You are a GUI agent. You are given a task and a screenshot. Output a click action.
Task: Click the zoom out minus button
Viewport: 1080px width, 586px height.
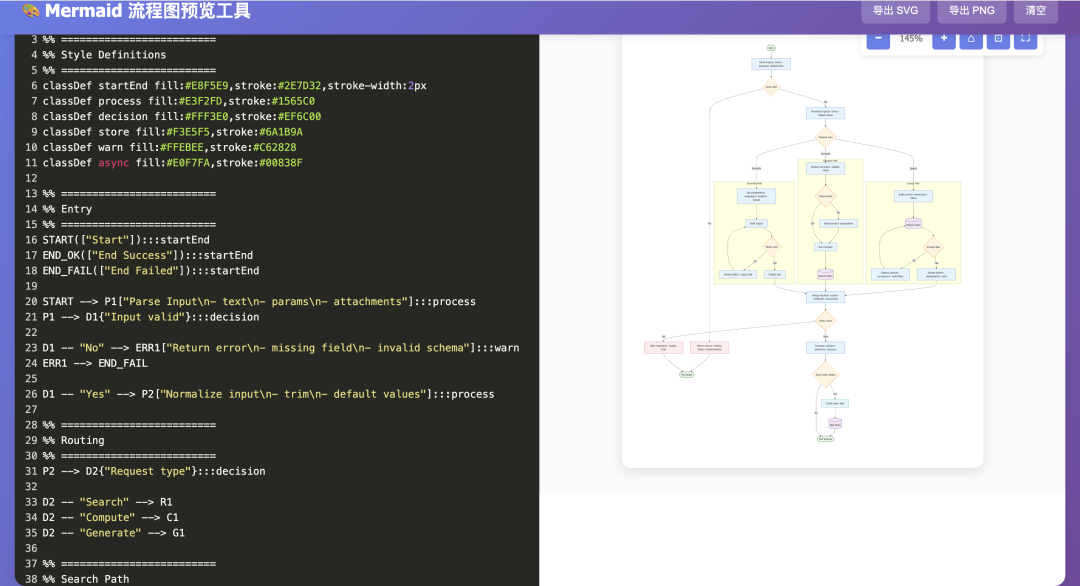click(x=878, y=39)
